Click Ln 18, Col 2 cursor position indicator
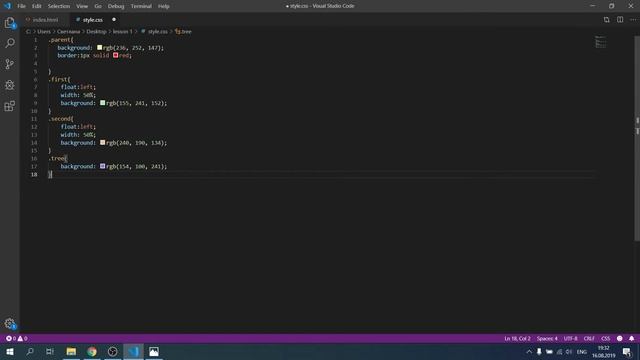The width and height of the screenshot is (640, 360). coord(517,338)
